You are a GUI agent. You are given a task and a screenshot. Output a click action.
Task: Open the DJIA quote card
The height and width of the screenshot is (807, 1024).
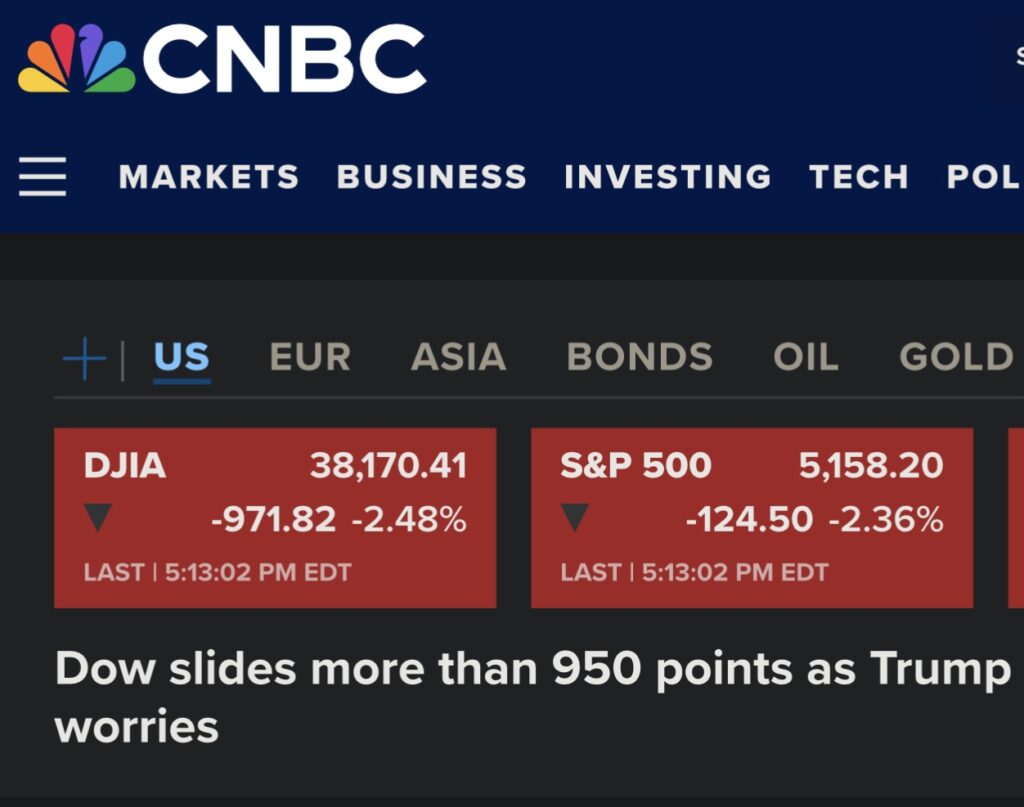tap(275, 517)
